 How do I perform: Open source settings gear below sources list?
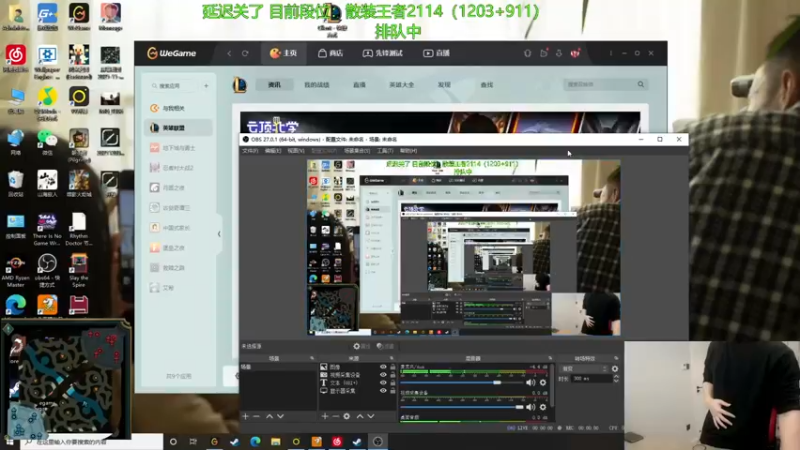click(346, 416)
